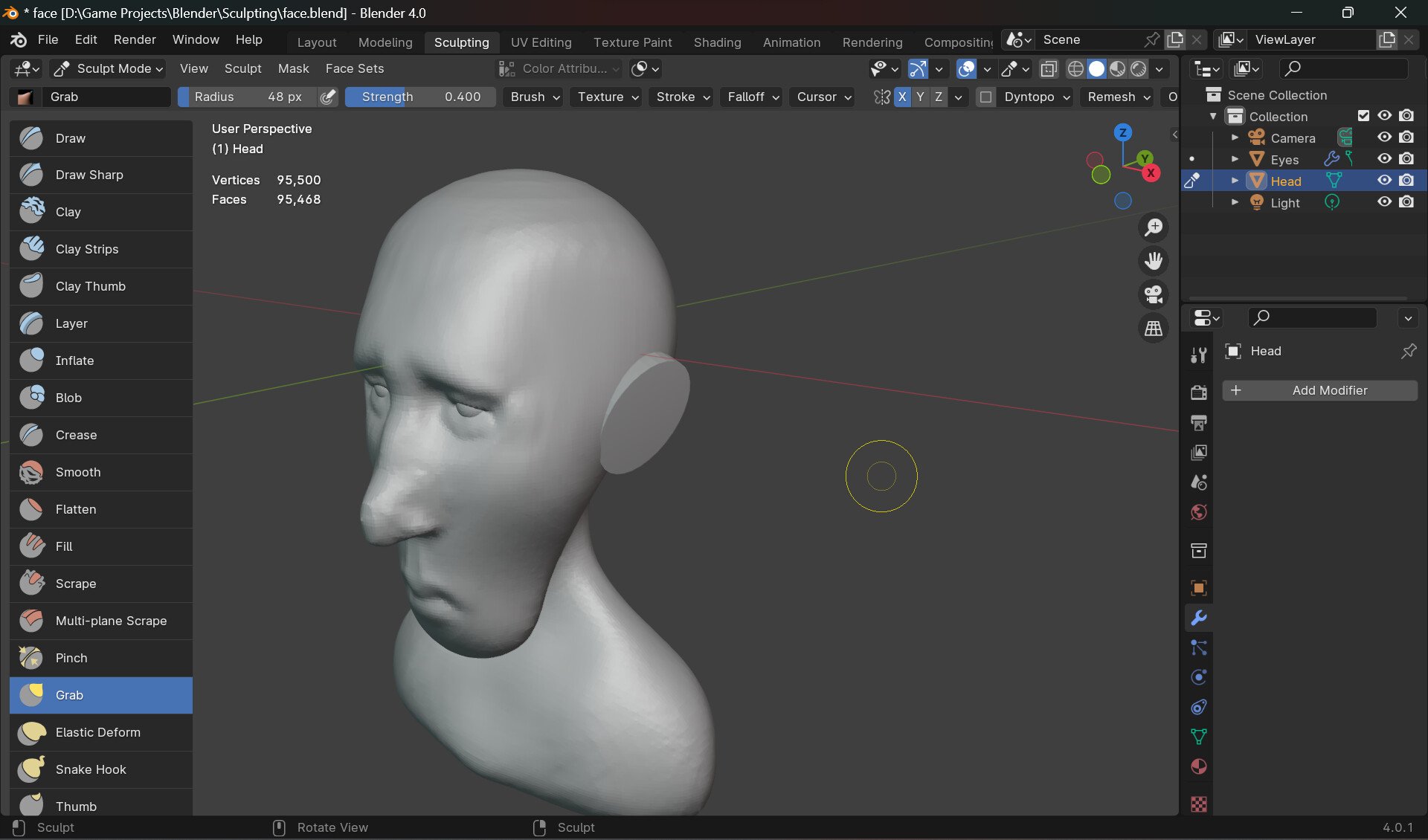Image resolution: width=1428 pixels, height=840 pixels.
Task: Click the zoom viewport magnifier icon
Action: [x=1153, y=227]
